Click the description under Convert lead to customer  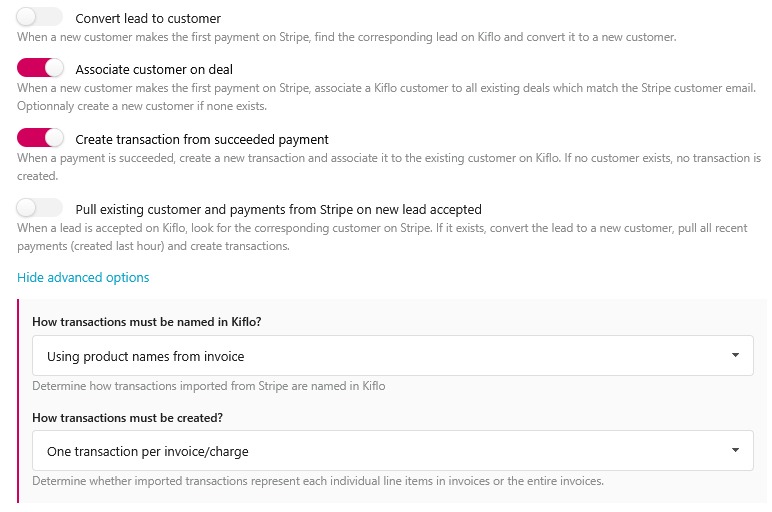coord(346,37)
